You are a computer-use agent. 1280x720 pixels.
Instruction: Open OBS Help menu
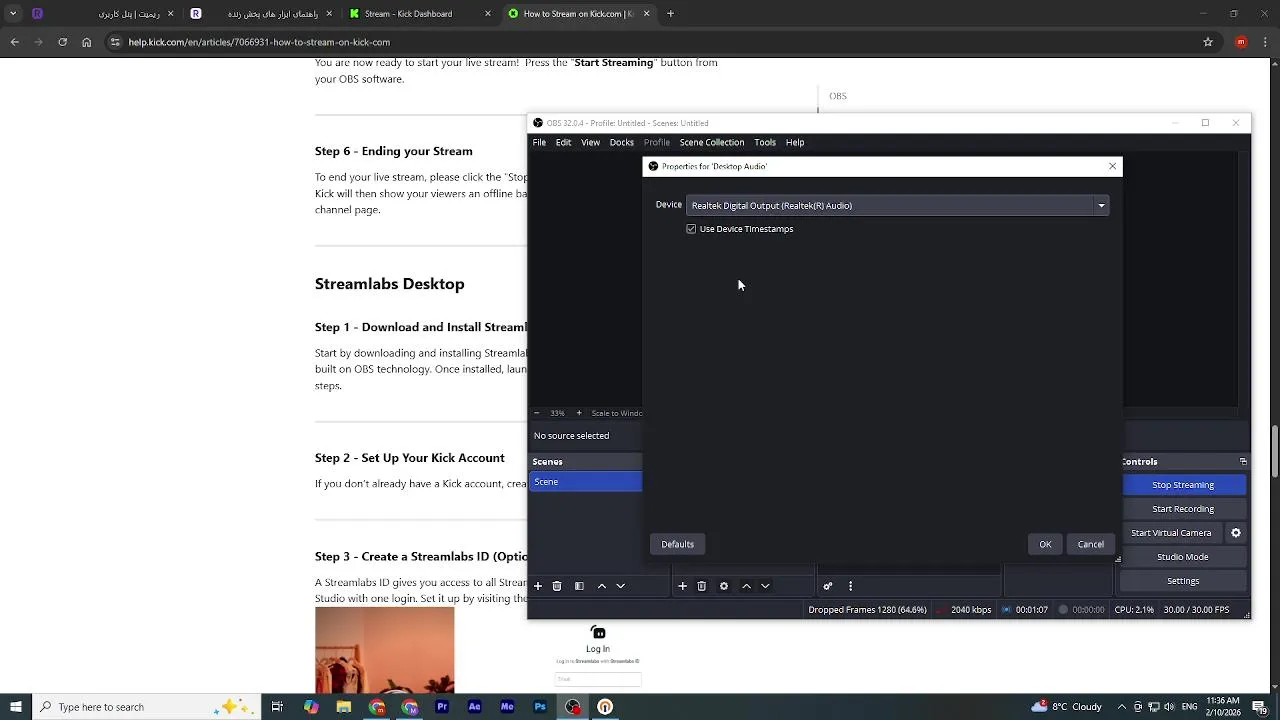pos(795,142)
